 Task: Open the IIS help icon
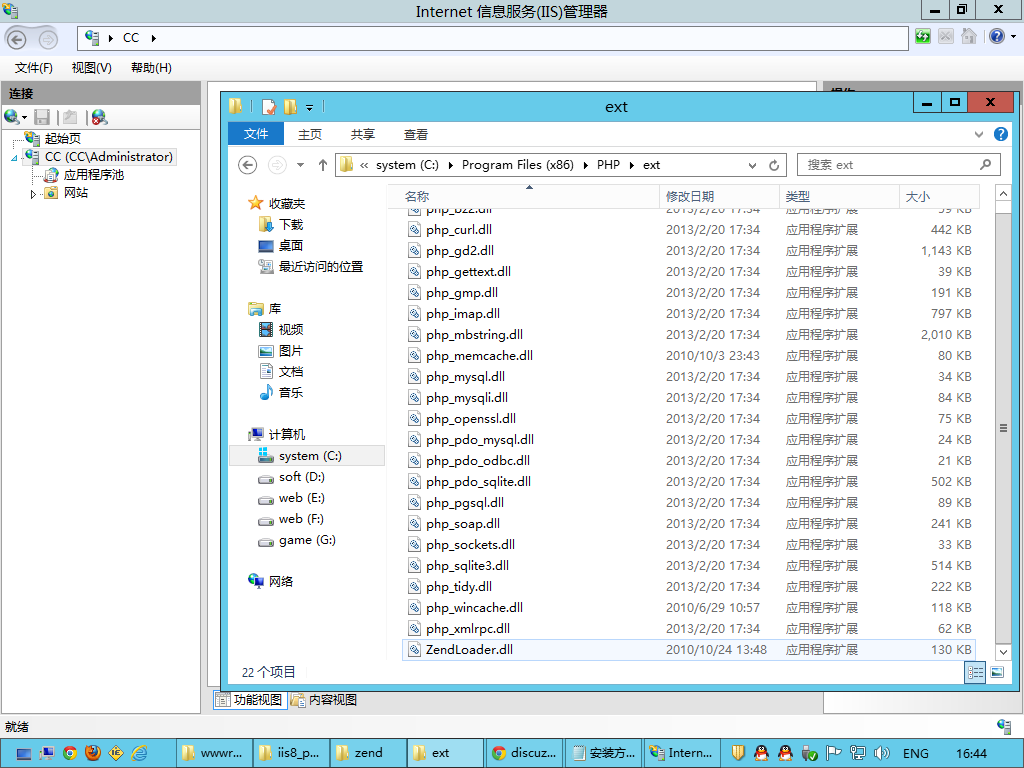coord(997,37)
